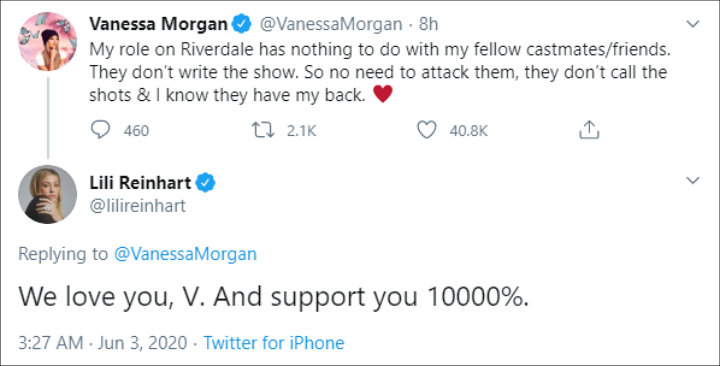This screenshot has height=366, width=720.
Task: Click the @VanessaMorgan handle beside the name
Action: [331, 24]
